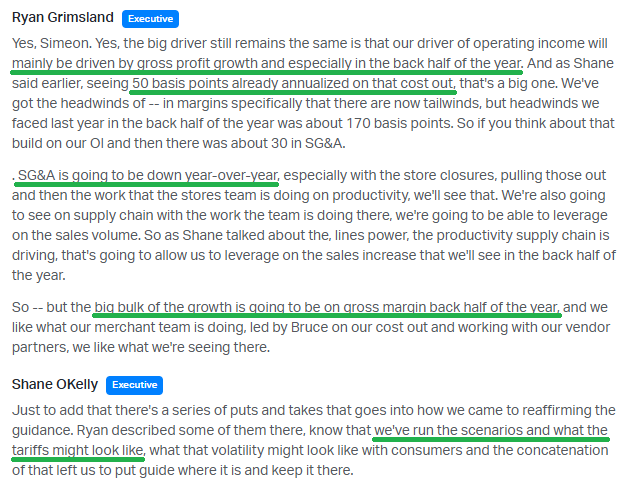Click the Executive badge beside Shane OKelly

tap(134, 385)
